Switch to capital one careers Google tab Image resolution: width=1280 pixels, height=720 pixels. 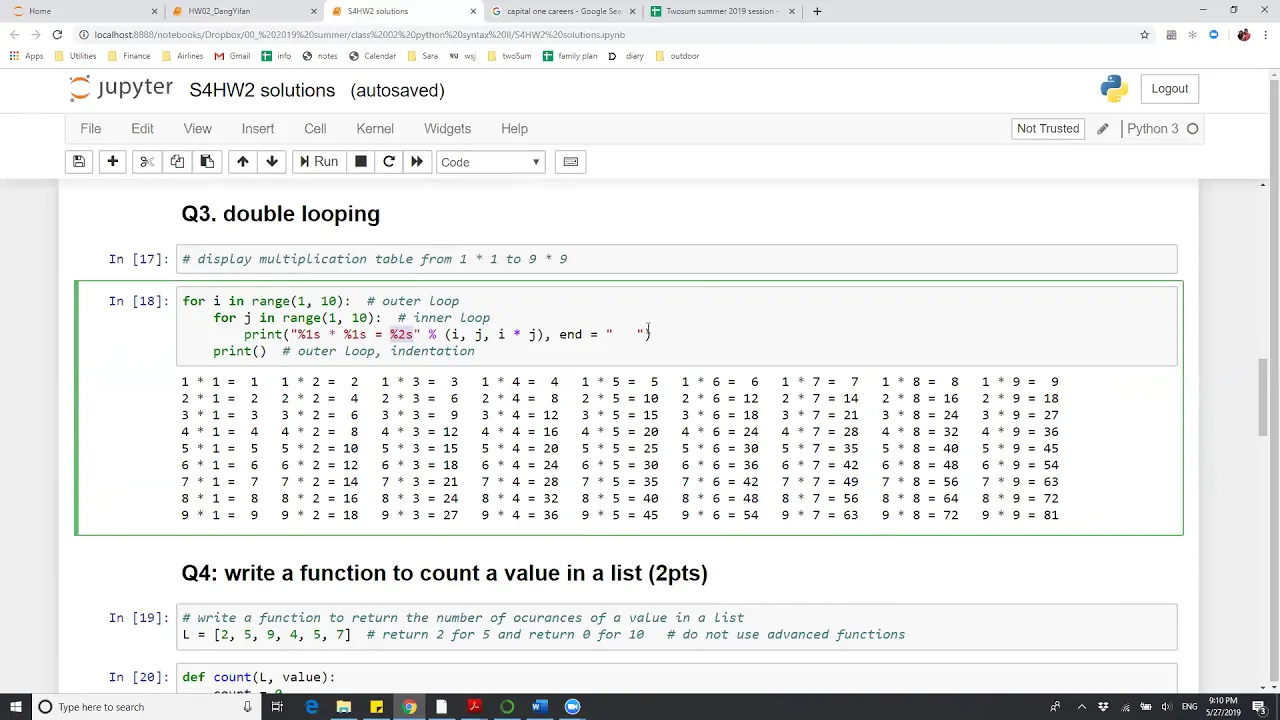pos(564,11)
